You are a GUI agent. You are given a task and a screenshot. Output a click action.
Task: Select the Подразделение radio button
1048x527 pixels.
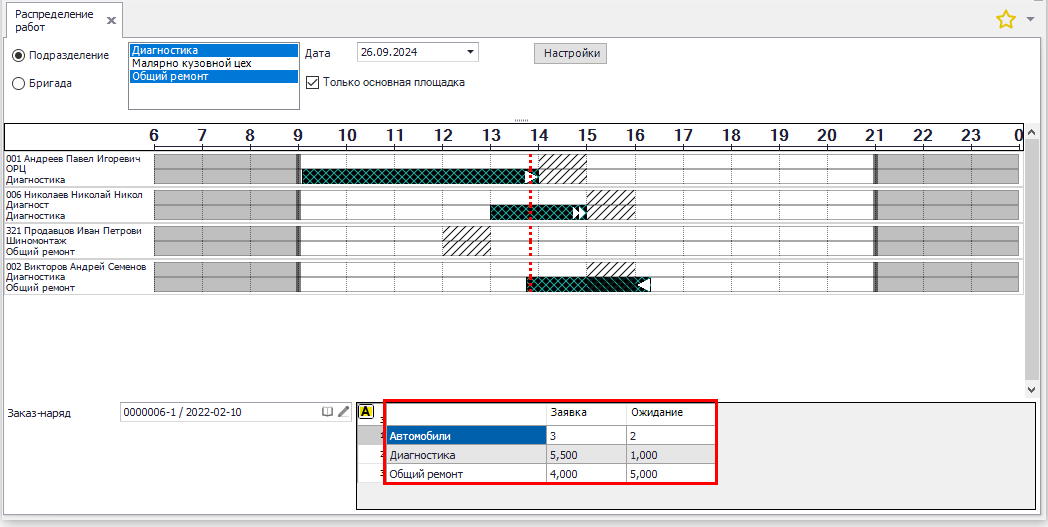pyautogui.click(x=18, y=55)
